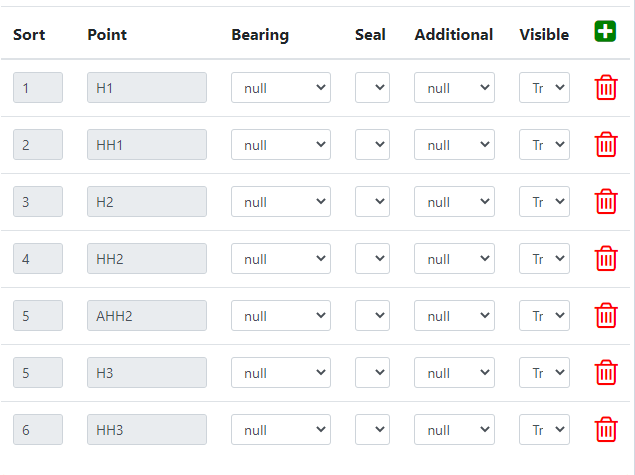The image size is (635, 475).
Task: Delete the H1 row with trash icon
Action: point(606,87)
